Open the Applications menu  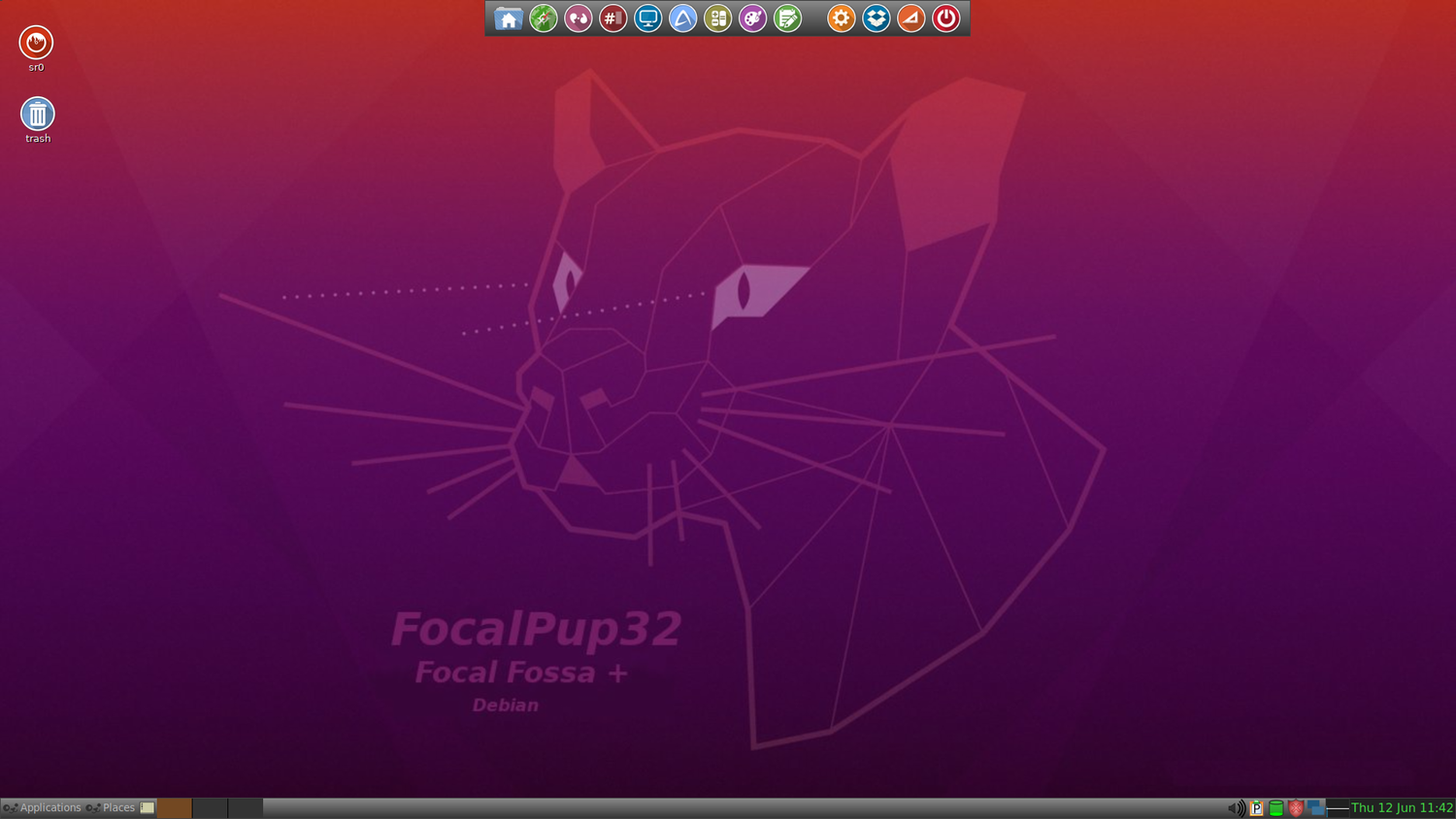coord(43,807)
